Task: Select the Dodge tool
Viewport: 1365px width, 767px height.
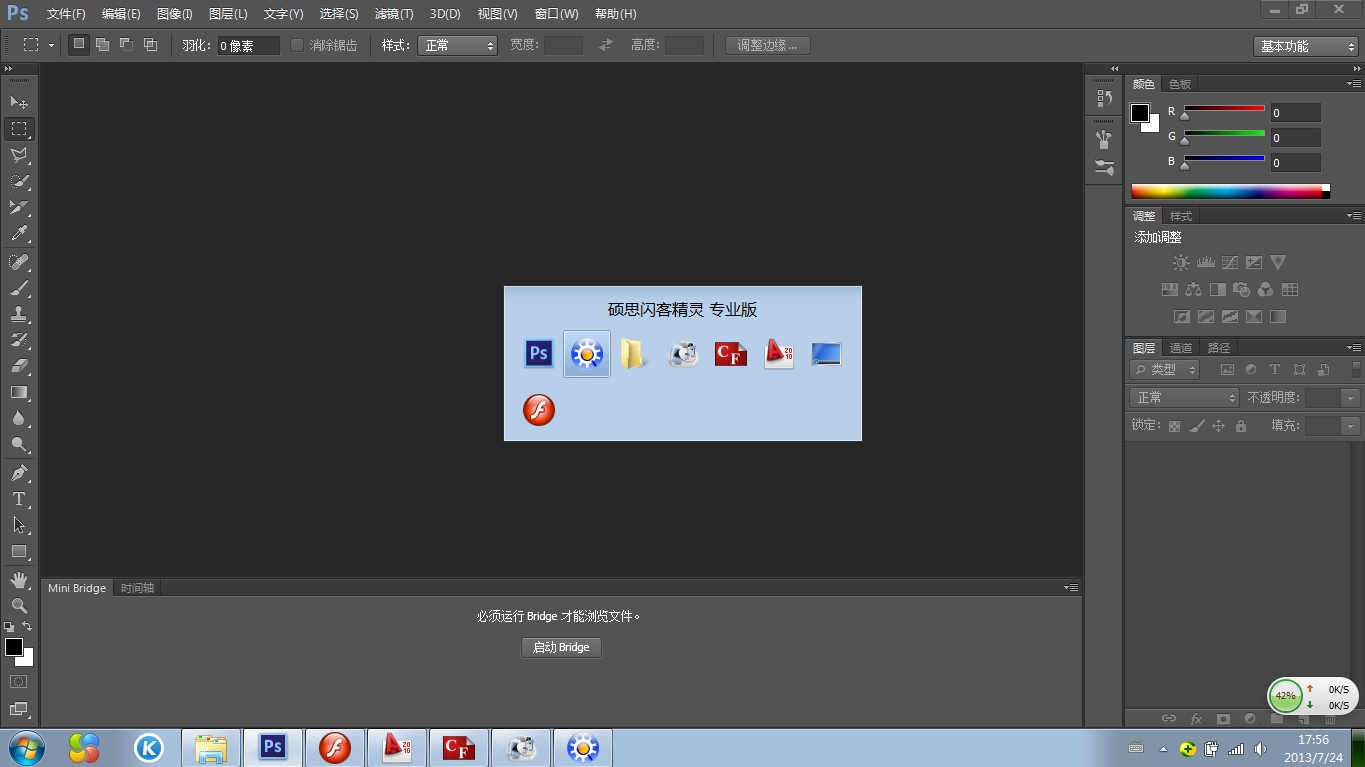Action: (19, 444)
